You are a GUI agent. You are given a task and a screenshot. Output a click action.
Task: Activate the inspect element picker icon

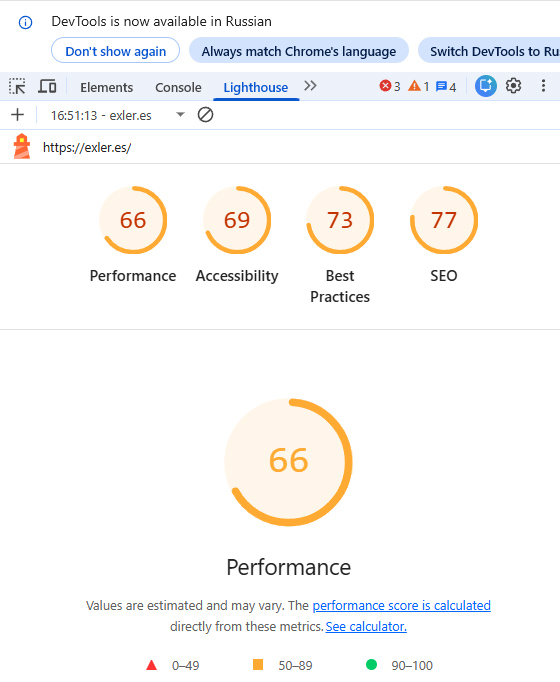point(17,87)
